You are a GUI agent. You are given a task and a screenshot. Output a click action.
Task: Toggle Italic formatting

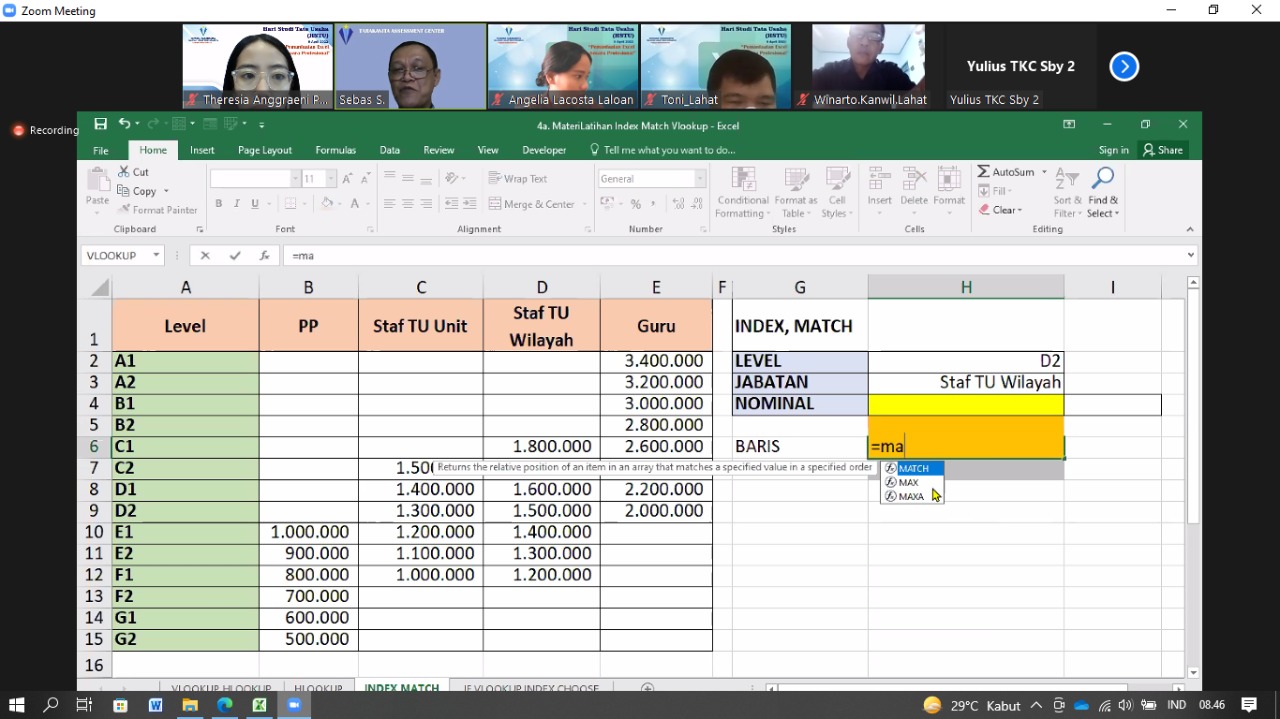[x=237, y=204]
